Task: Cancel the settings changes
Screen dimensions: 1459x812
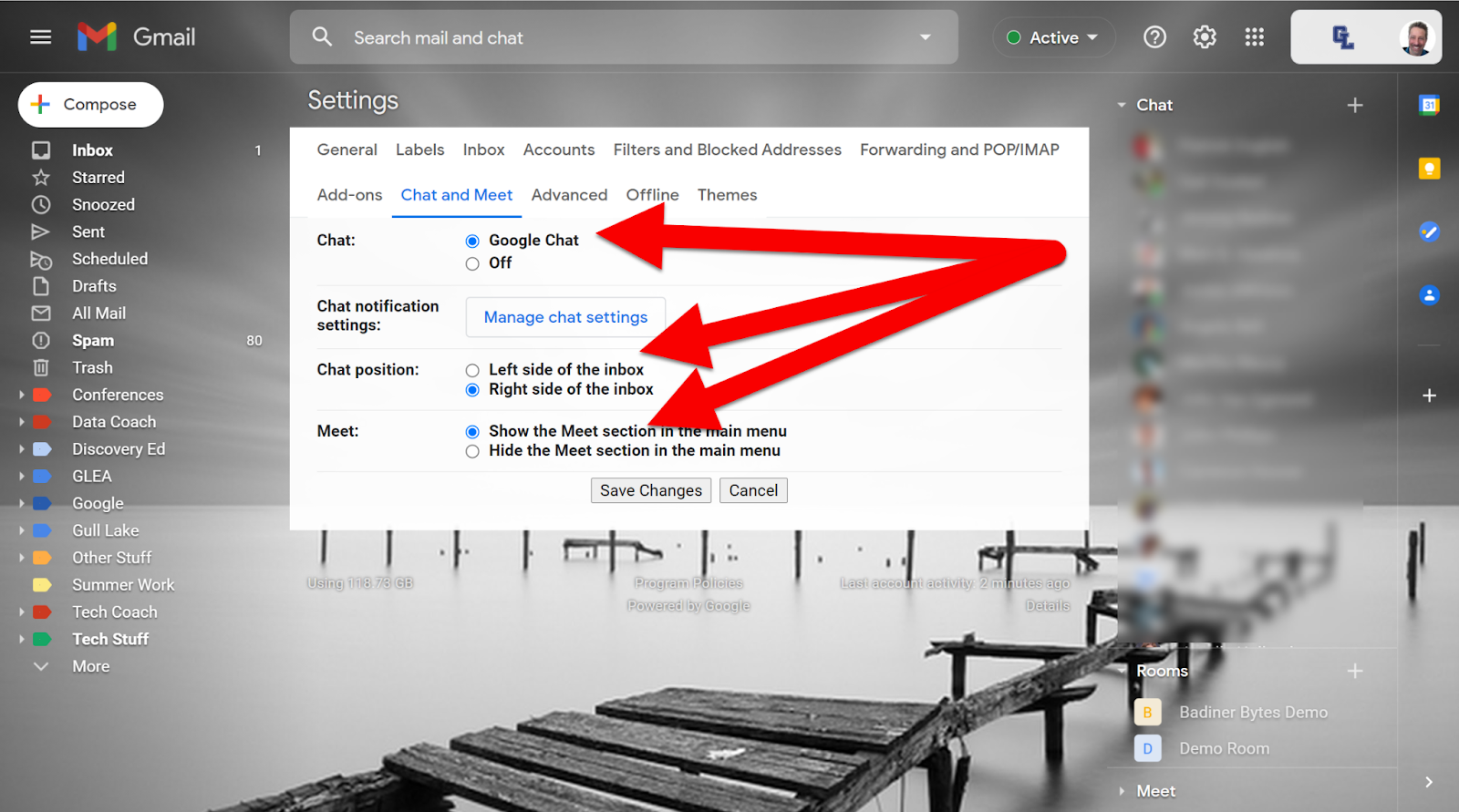Action: (753, 491)
